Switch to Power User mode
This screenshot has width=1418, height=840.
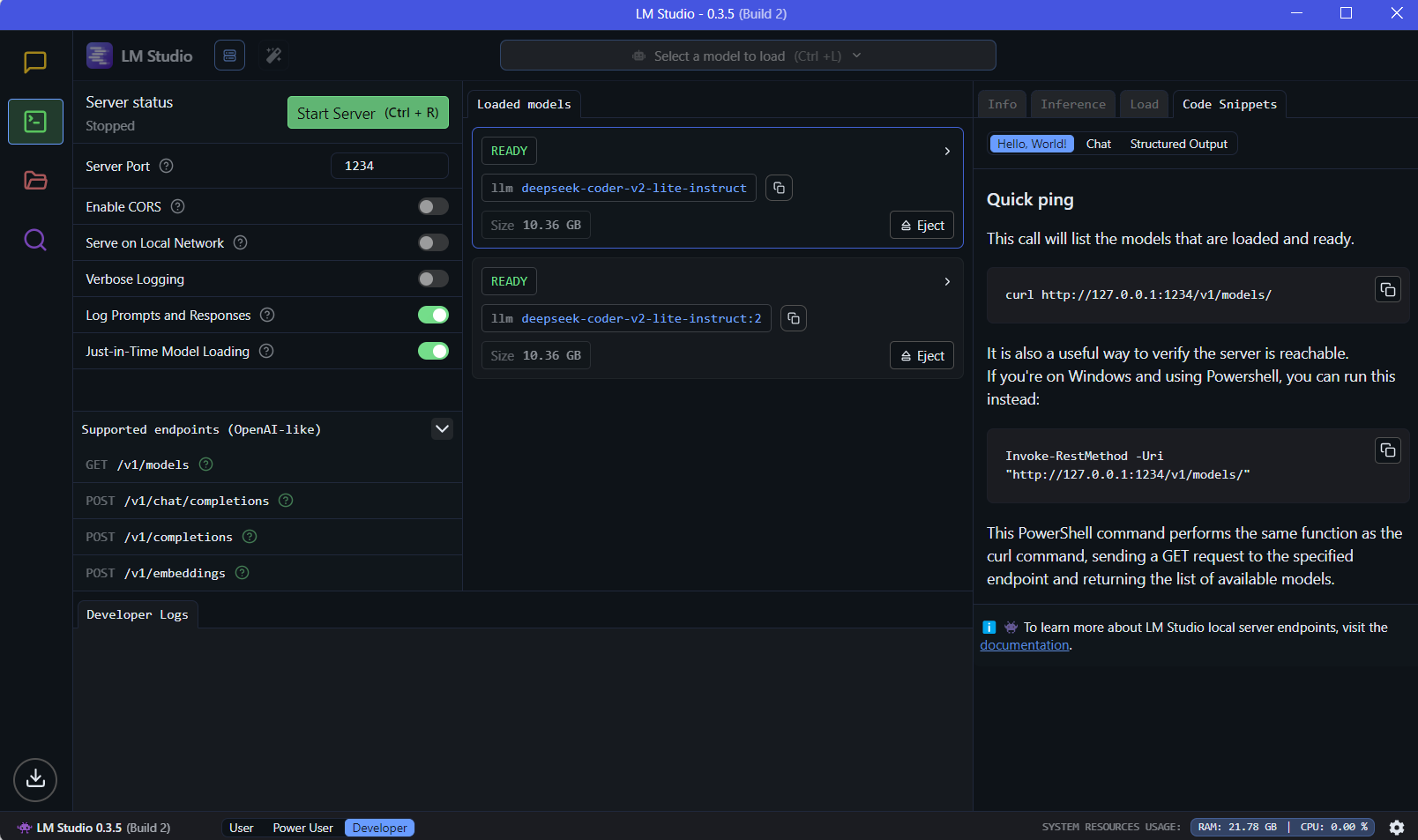tap(302, 828)
